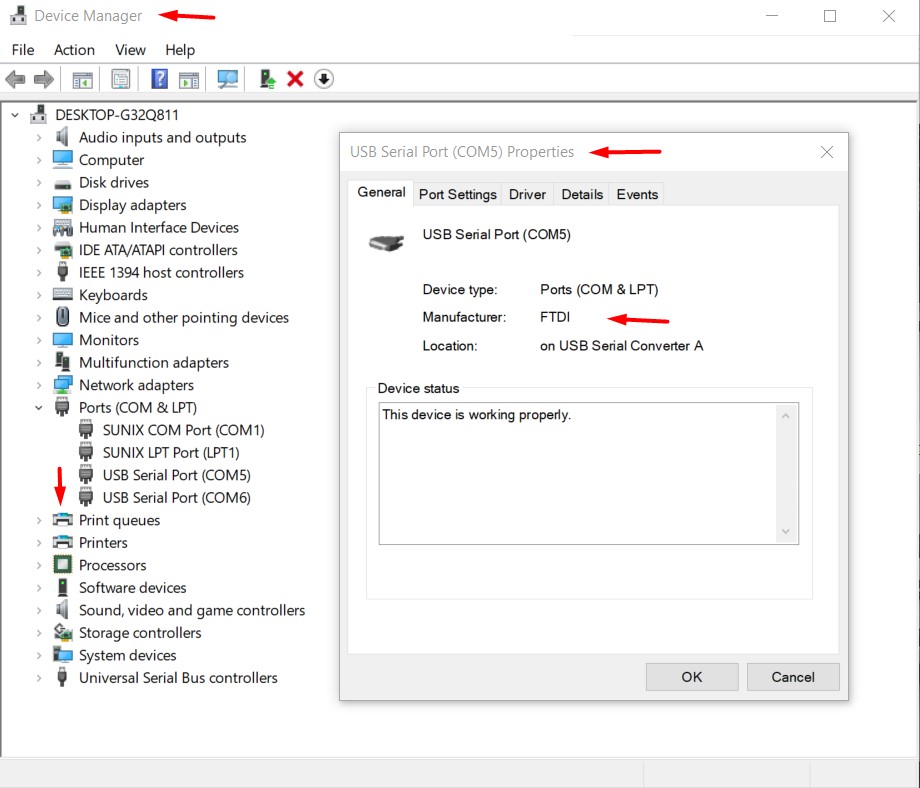Click the Update device driver toolbar icon
The image size is (920, 788).
pos(267,79)
